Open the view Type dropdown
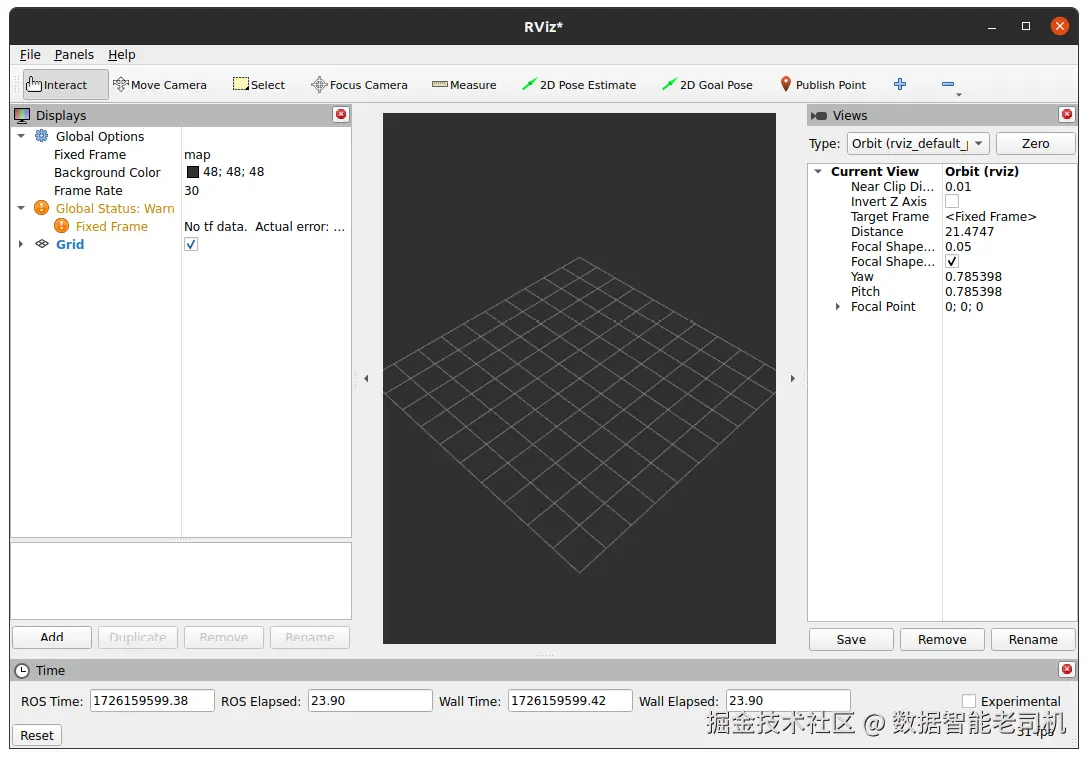1088x758 pixels. (918, 144)
